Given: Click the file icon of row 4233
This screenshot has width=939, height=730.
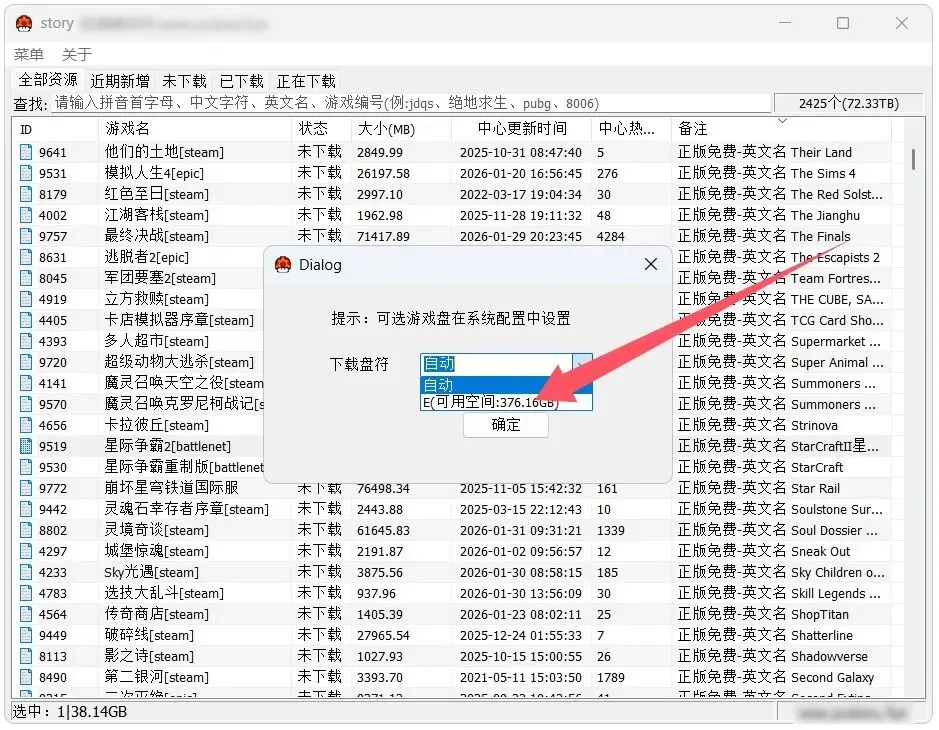Looking at the screenshot, I should 26,572.
